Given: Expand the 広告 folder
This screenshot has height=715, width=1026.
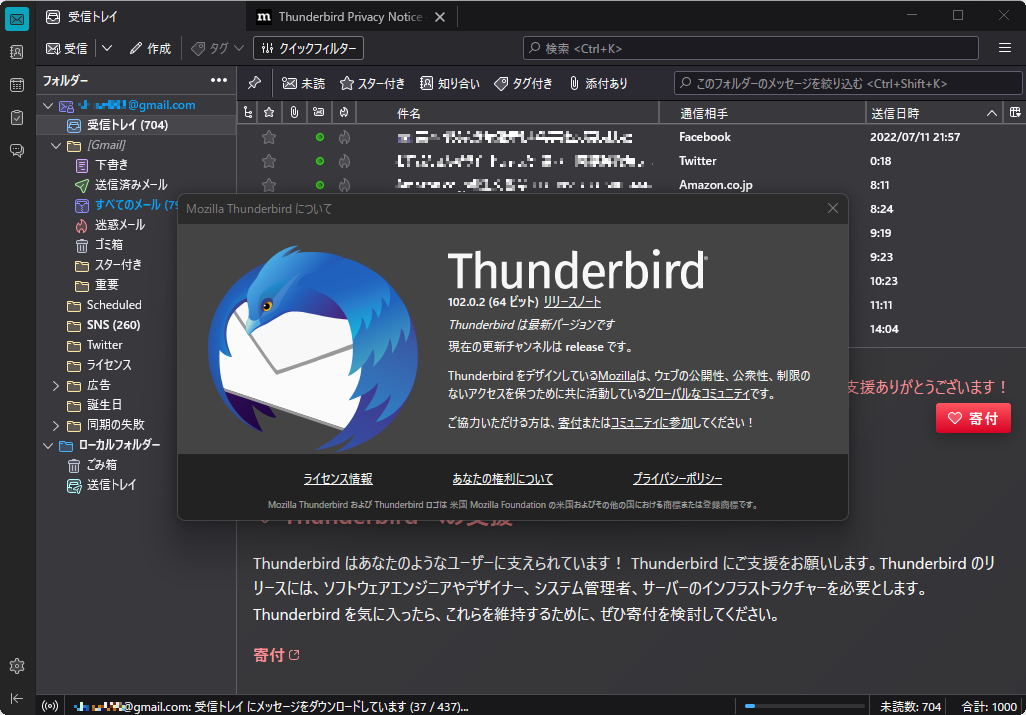Looking at the screenshot, I should pos(57,385).
